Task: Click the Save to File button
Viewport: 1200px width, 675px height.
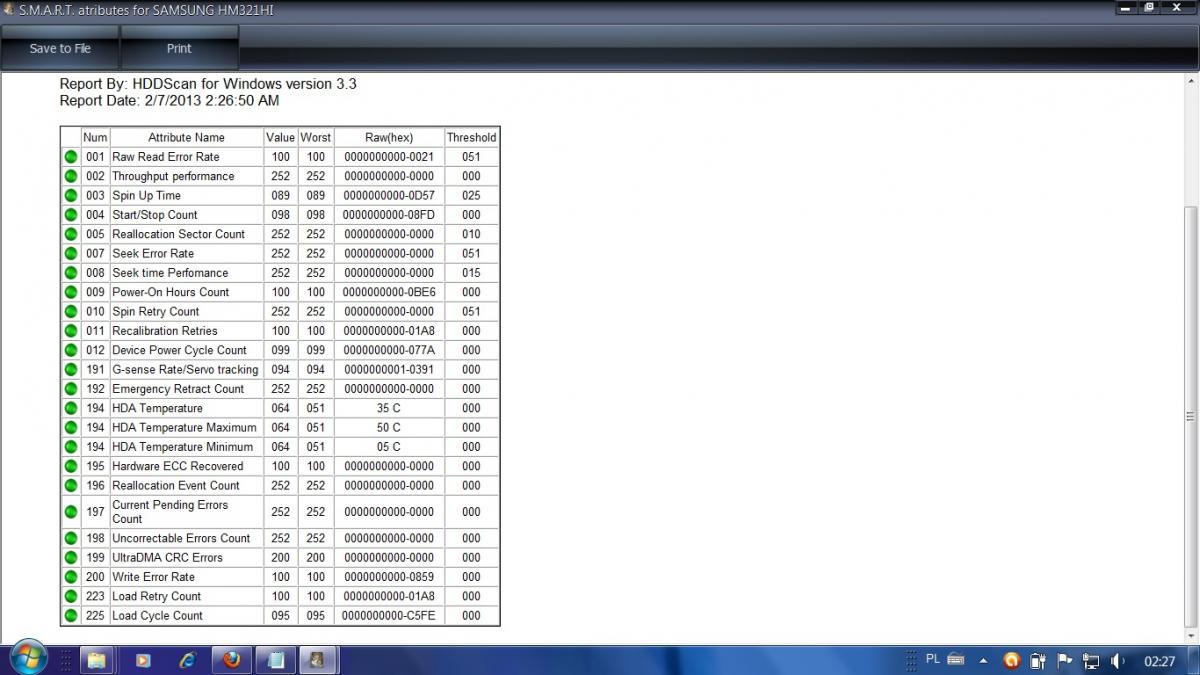Action: point(60,48)
